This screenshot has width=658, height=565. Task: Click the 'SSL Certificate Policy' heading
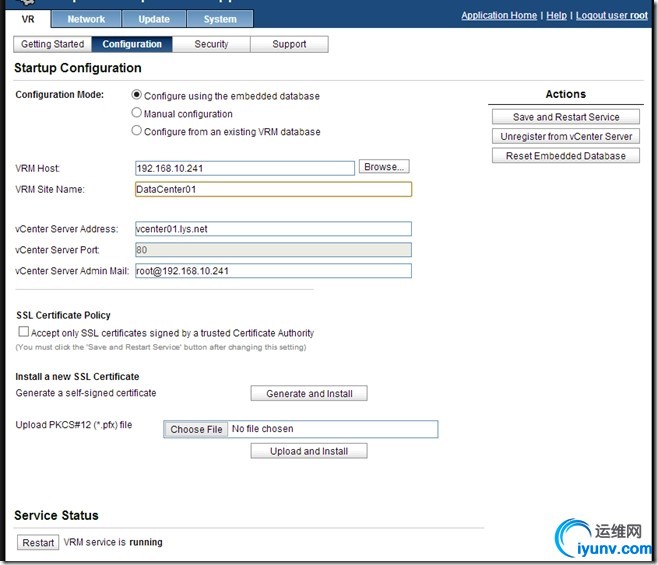coord(63,315)
